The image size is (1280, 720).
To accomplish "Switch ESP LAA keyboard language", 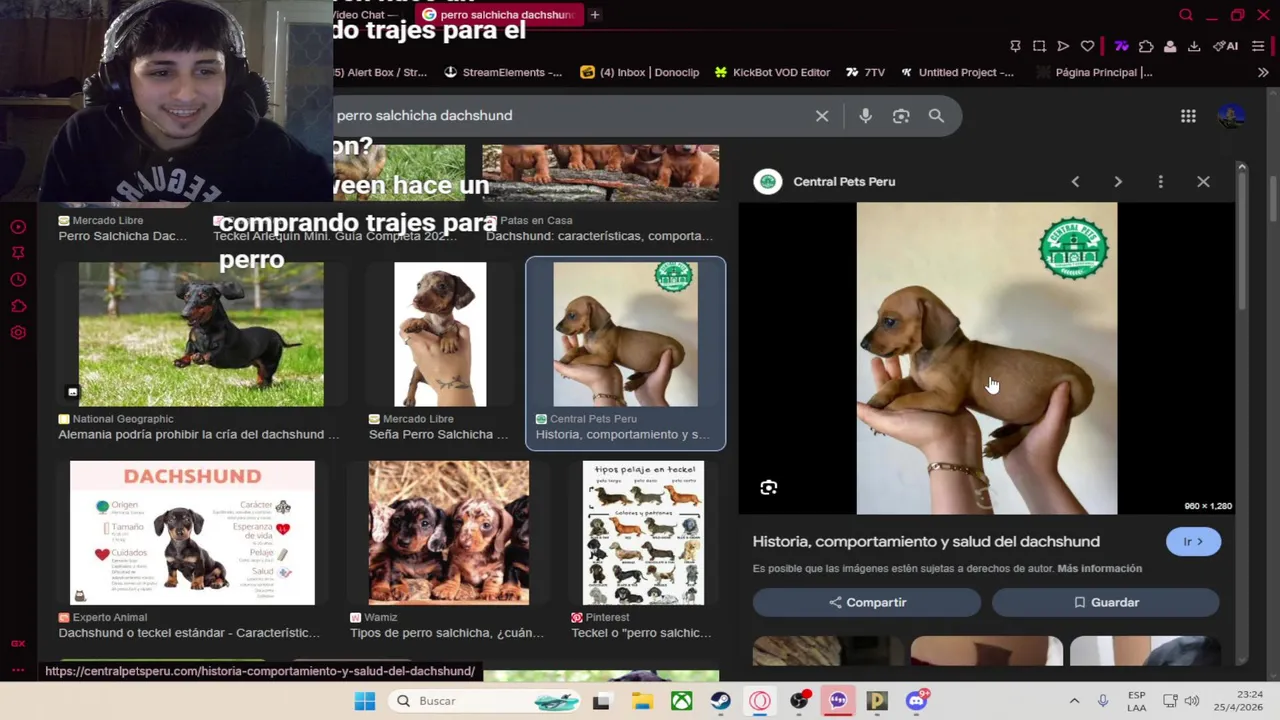I will click(x=1137, y=701).
